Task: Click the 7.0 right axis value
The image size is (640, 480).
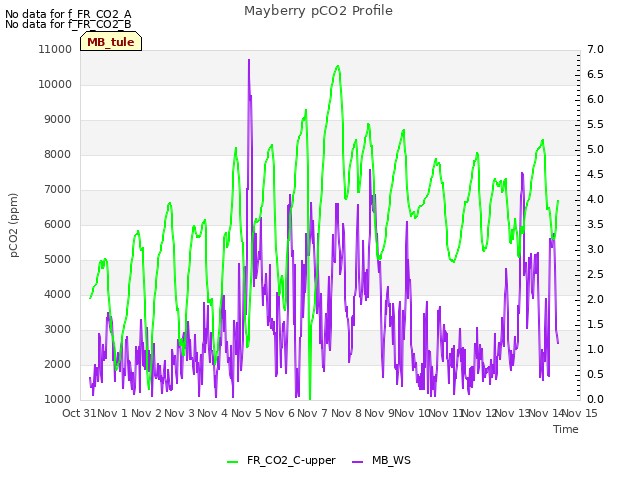Action: 595,49
